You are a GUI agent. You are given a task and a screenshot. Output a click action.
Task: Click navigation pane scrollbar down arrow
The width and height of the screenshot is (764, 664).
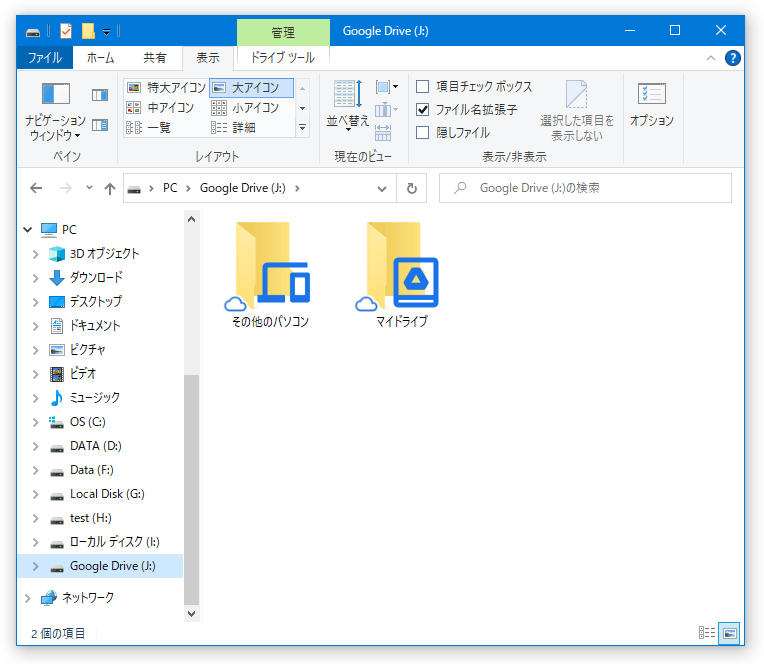191,614
